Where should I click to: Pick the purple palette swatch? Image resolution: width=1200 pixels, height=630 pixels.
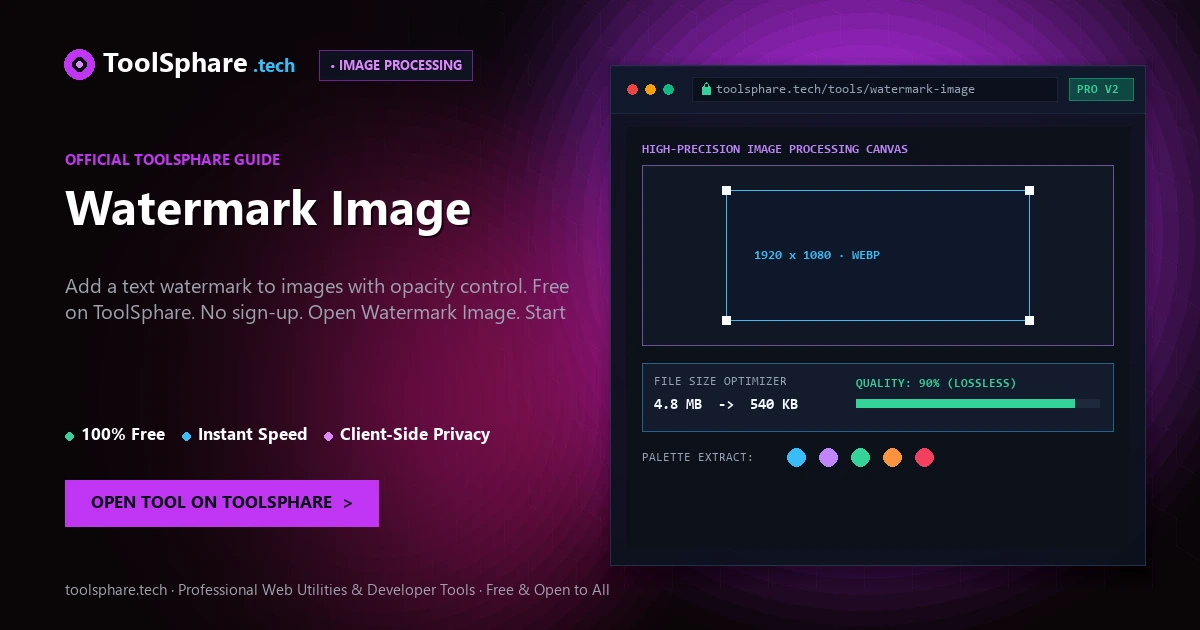click(x=828, y=457)
